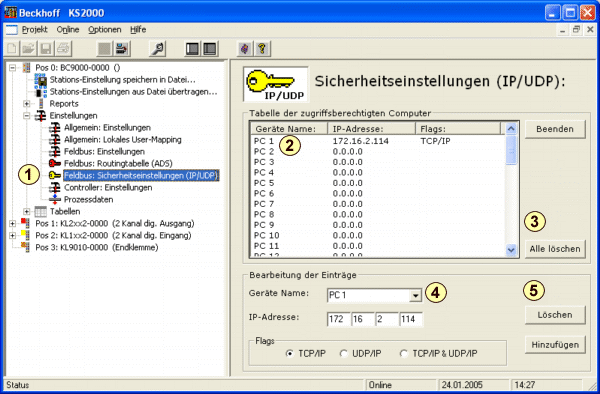This screenshot has width=600, height=394.
Task: Click the red key Routingtabelle icon
Action: click(55, 163)
